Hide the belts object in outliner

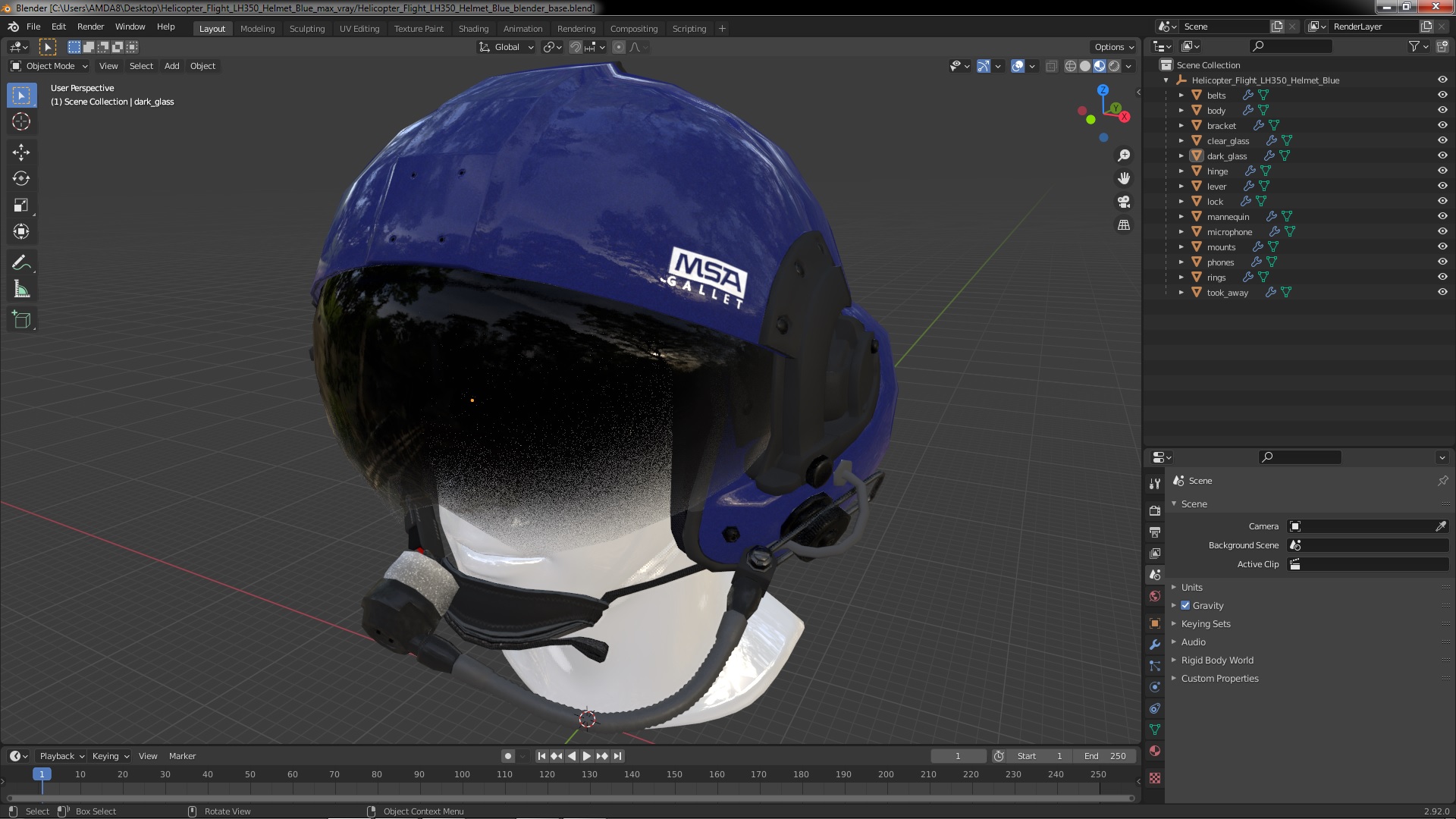(x=1442, y=95)
